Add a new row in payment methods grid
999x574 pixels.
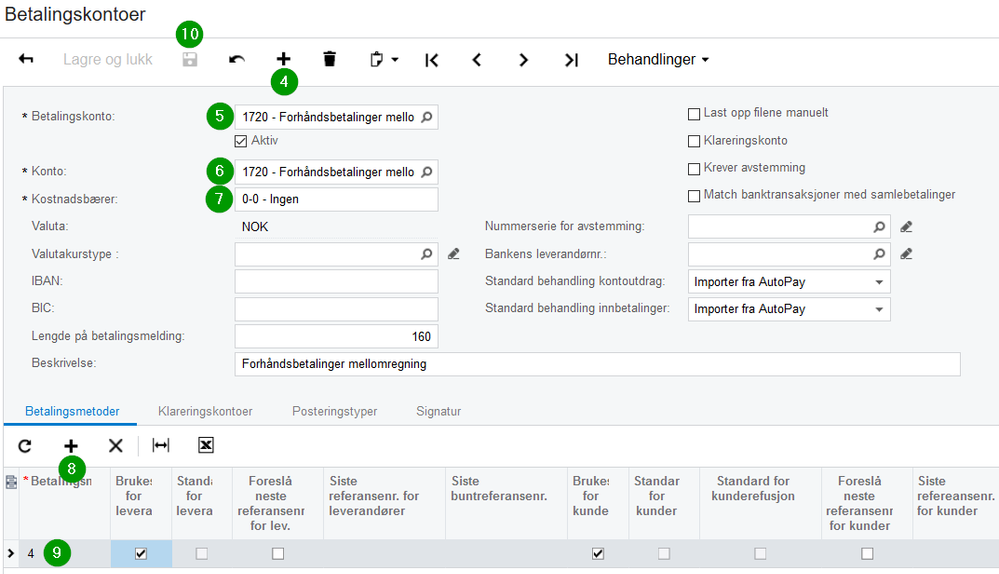pyautogui.click(x=71, y=445)
